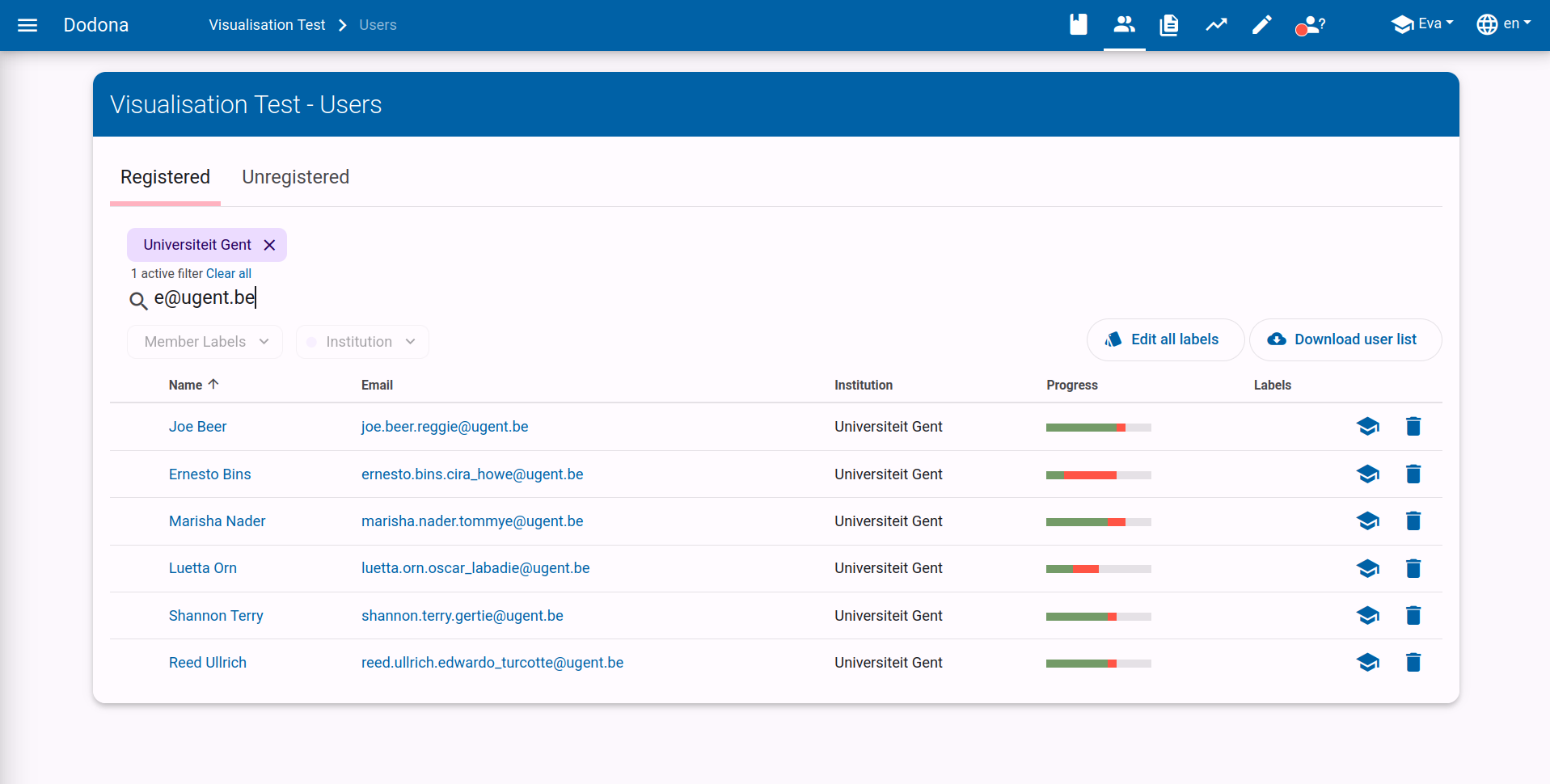1550x784 pixels.
Task: Click graduation cap icon for Ernesto Bins
Action: (1367, 474)
